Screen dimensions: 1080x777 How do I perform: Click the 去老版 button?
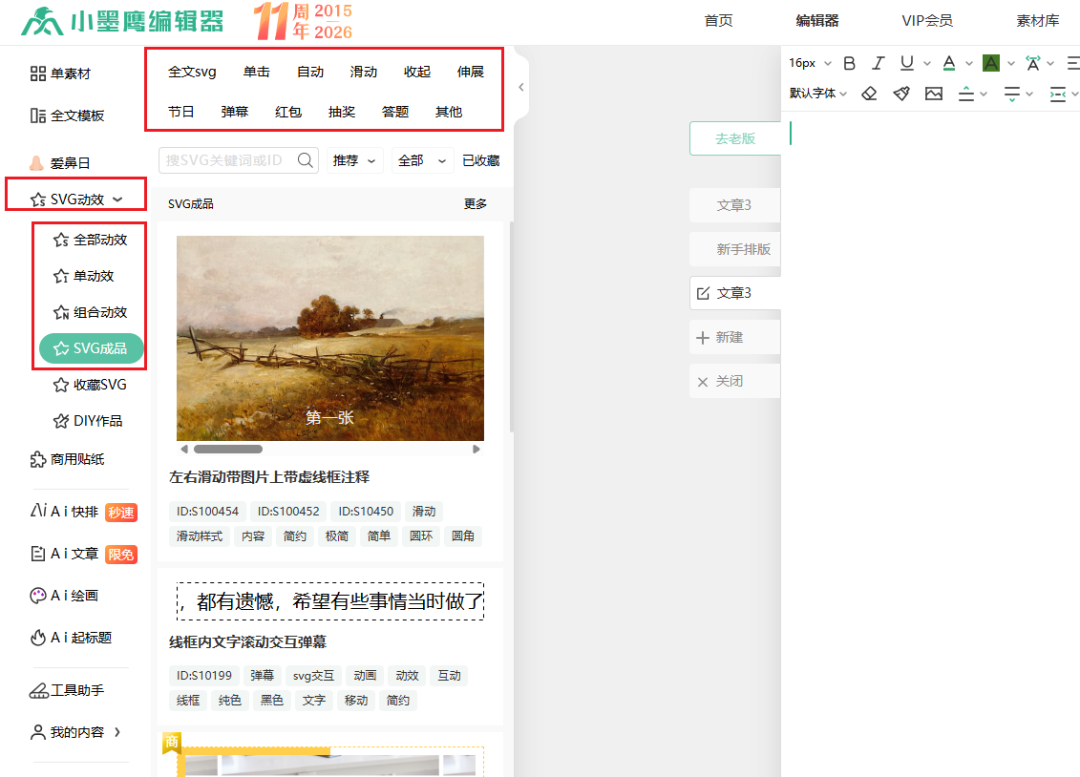(735, 138)
